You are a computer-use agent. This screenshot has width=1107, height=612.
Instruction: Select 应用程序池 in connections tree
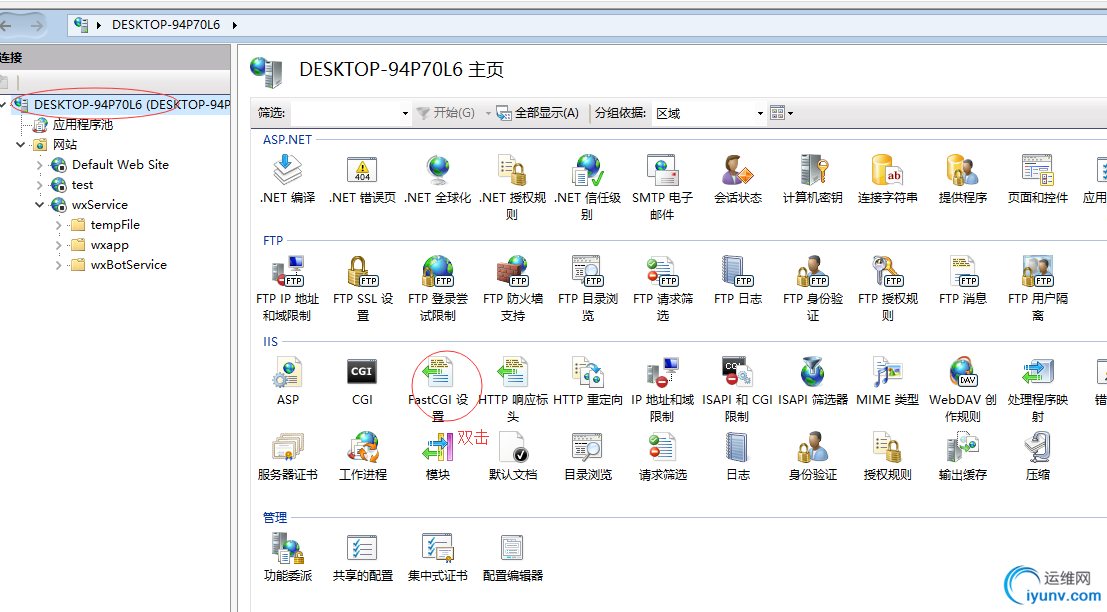tap(83, 125)
